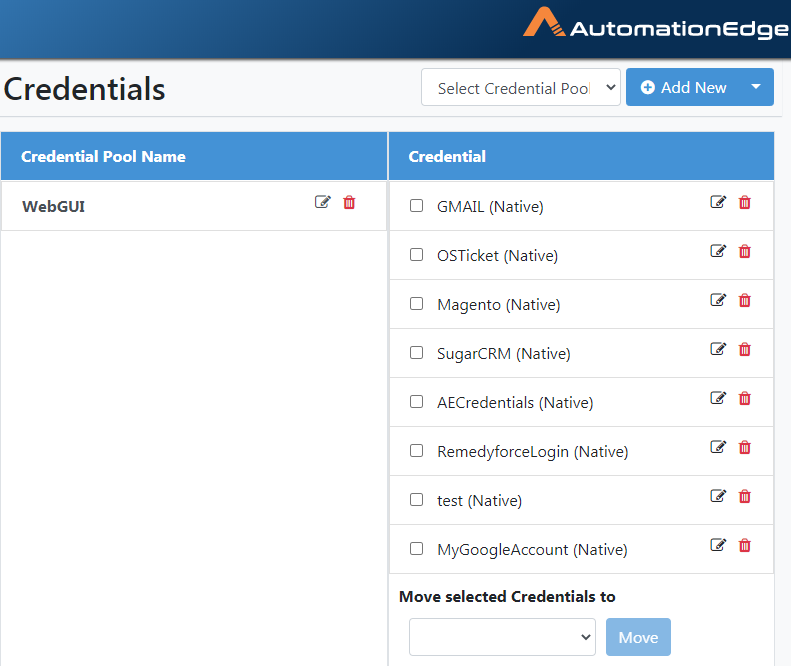The image size is (791, 666).
Task: Click the AutomationEdge logo
Action: pos(655,24)
